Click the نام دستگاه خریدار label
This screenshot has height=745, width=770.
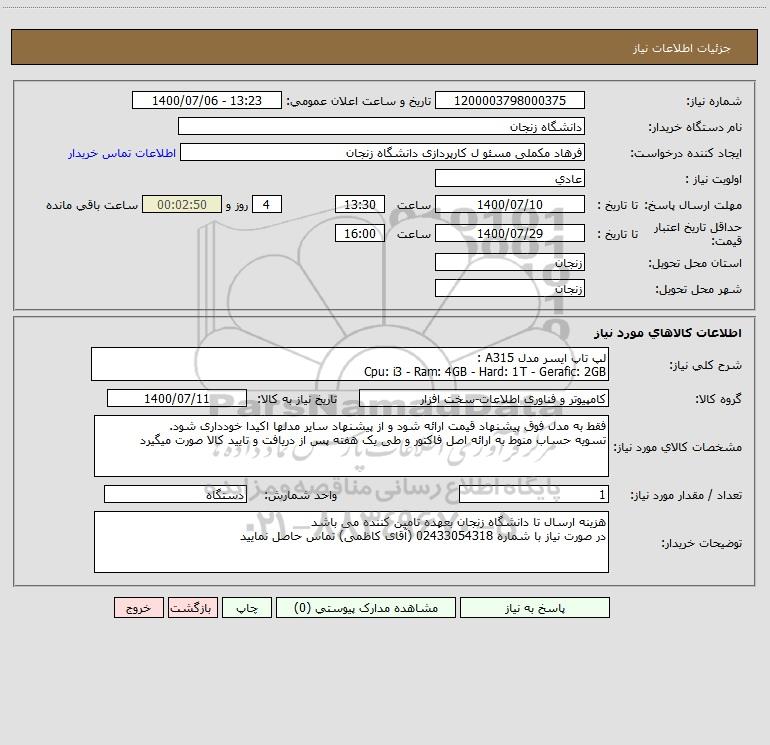tap(695, 127)
